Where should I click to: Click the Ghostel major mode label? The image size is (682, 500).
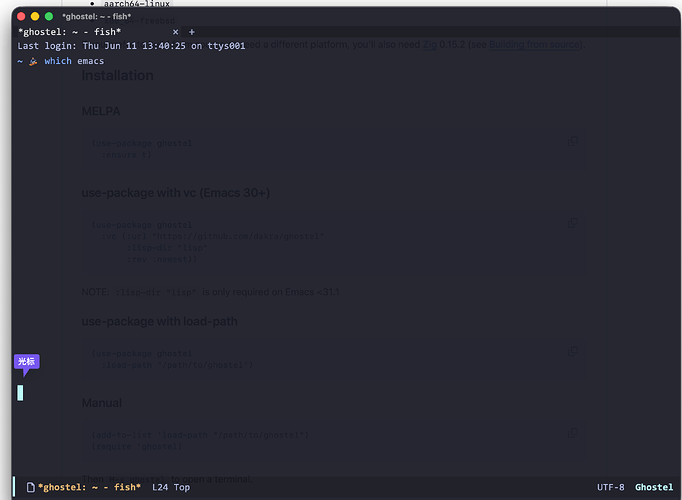(x=654, y=487)
